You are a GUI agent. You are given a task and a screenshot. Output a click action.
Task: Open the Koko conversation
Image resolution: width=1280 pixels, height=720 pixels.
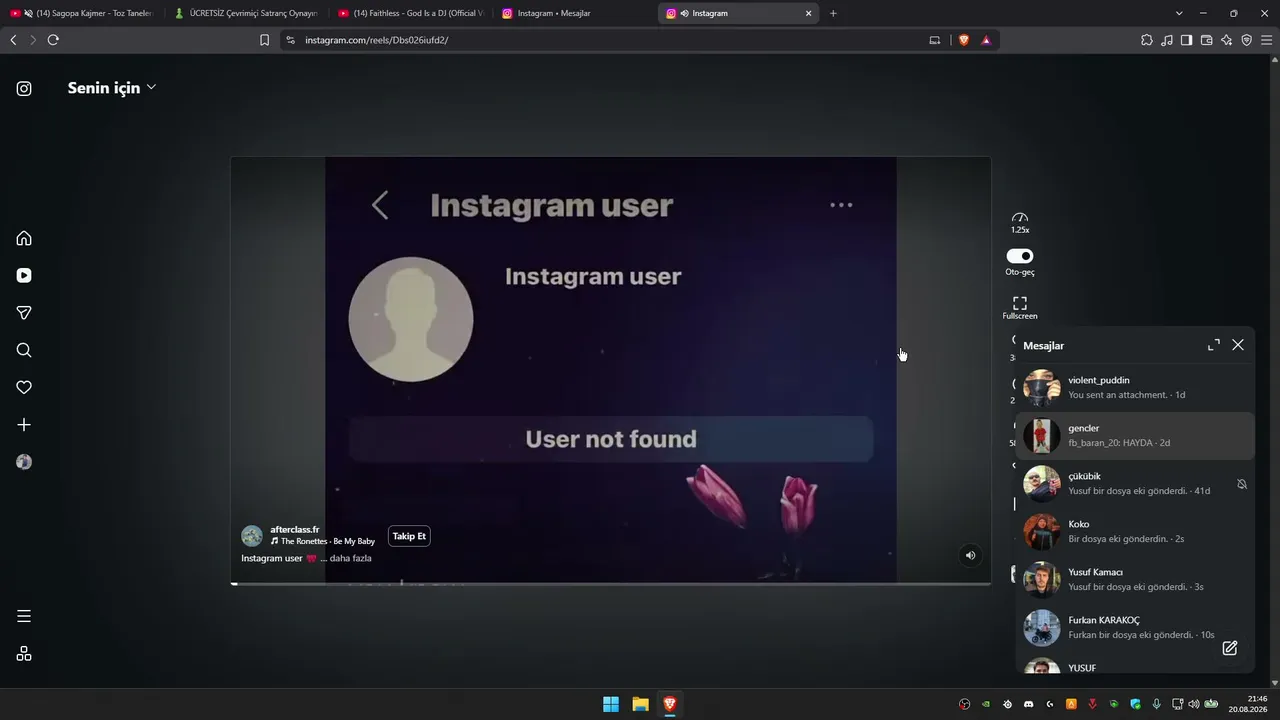(1135, 532)
